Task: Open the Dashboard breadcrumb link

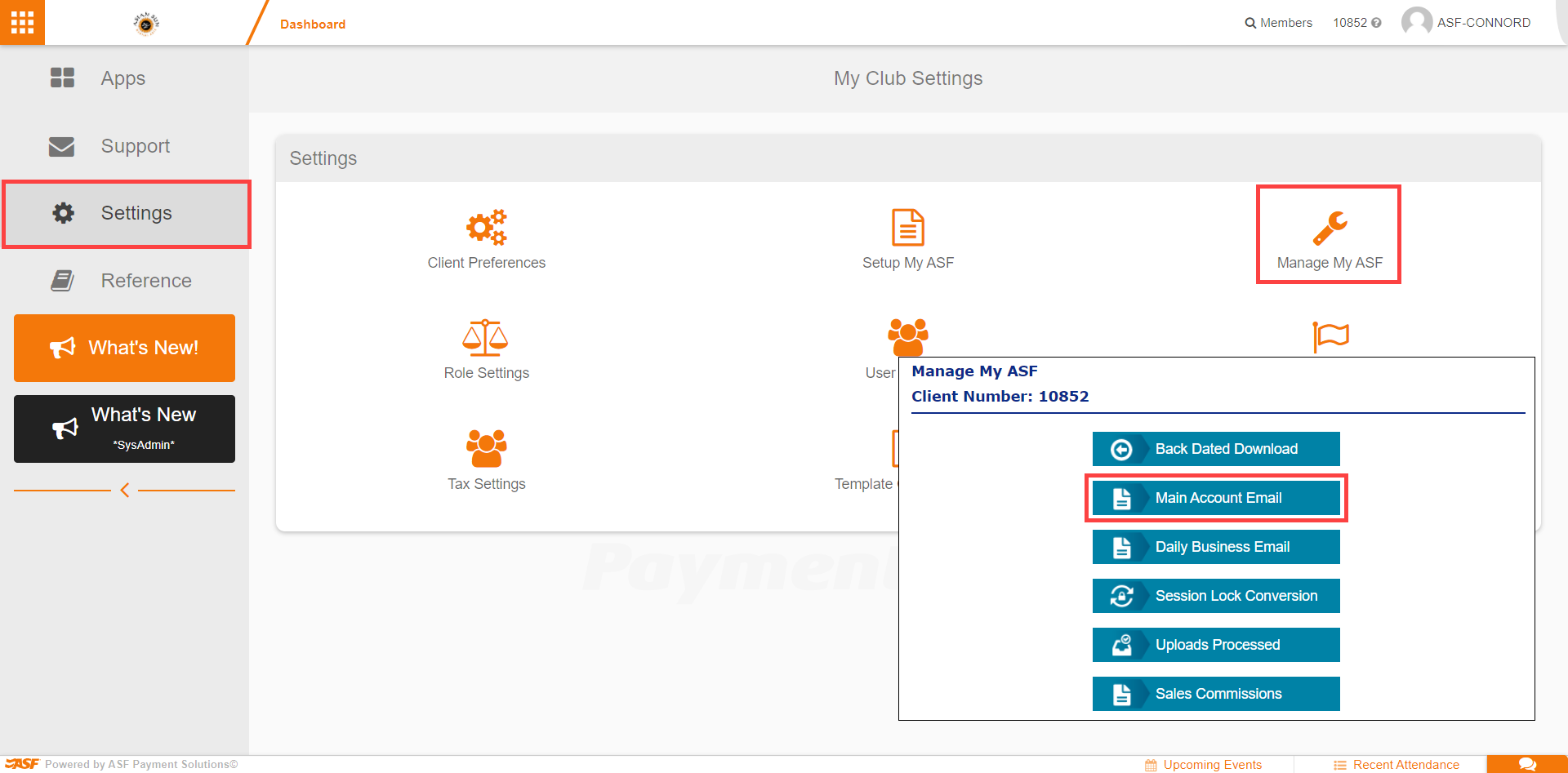Action: 313,24
